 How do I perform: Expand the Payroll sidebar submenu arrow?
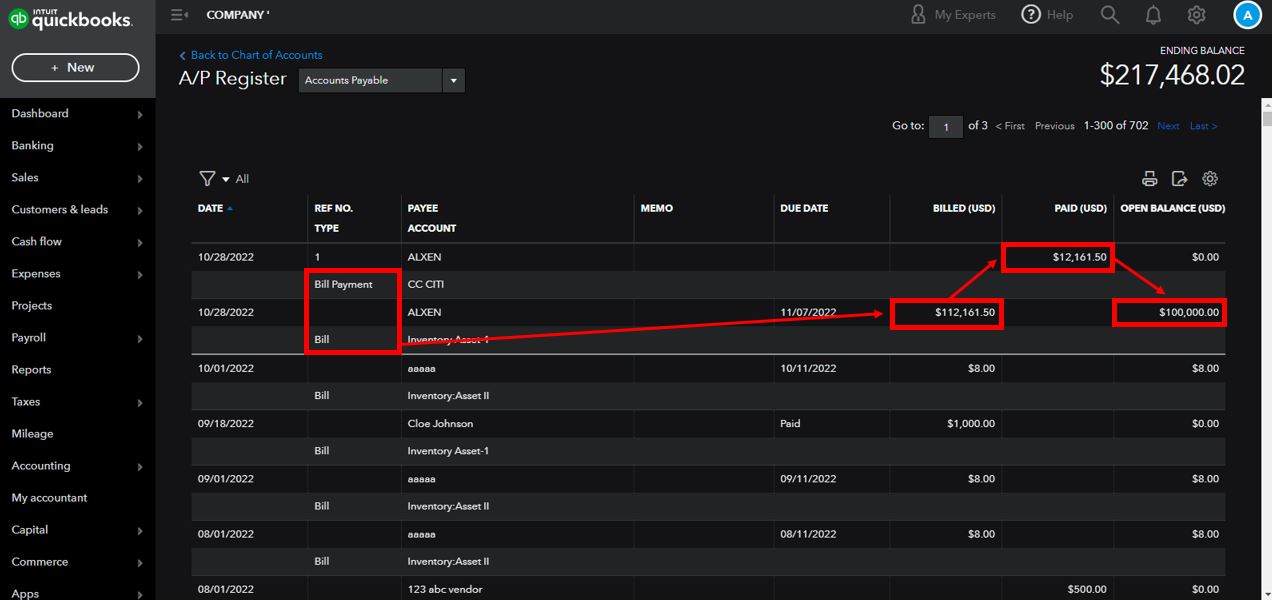click(140, 339)
